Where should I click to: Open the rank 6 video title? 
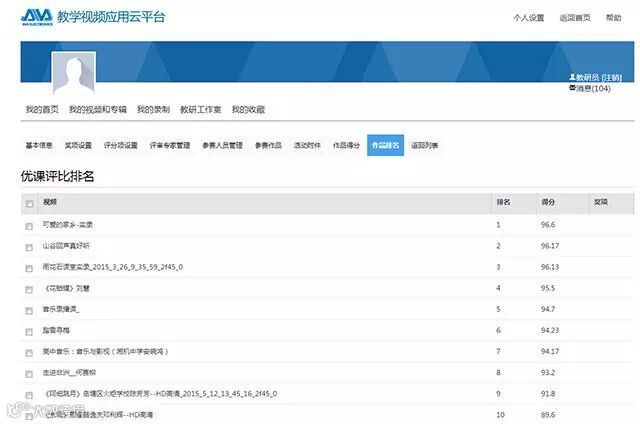56,330
